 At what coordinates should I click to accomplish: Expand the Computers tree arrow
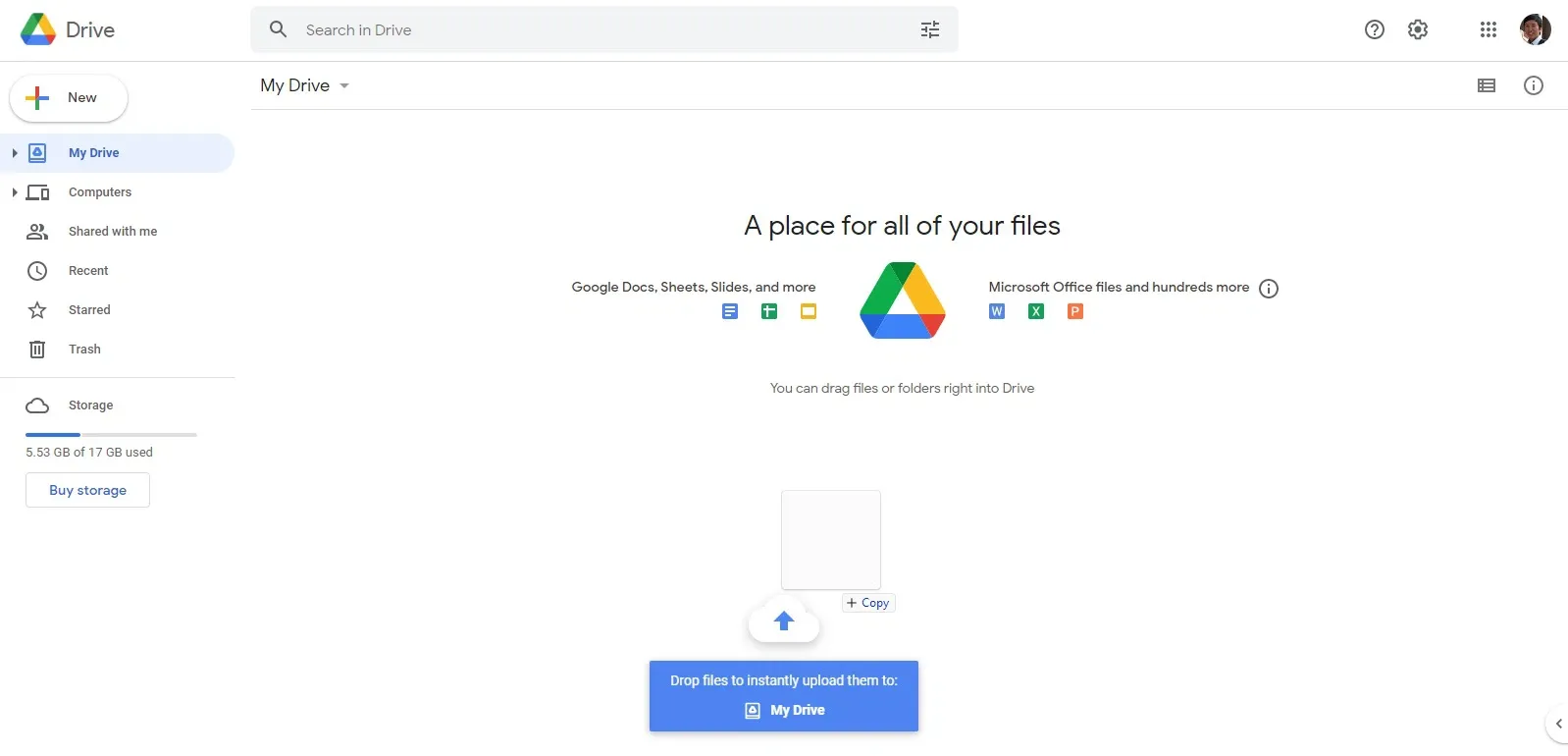click(15, 192)
